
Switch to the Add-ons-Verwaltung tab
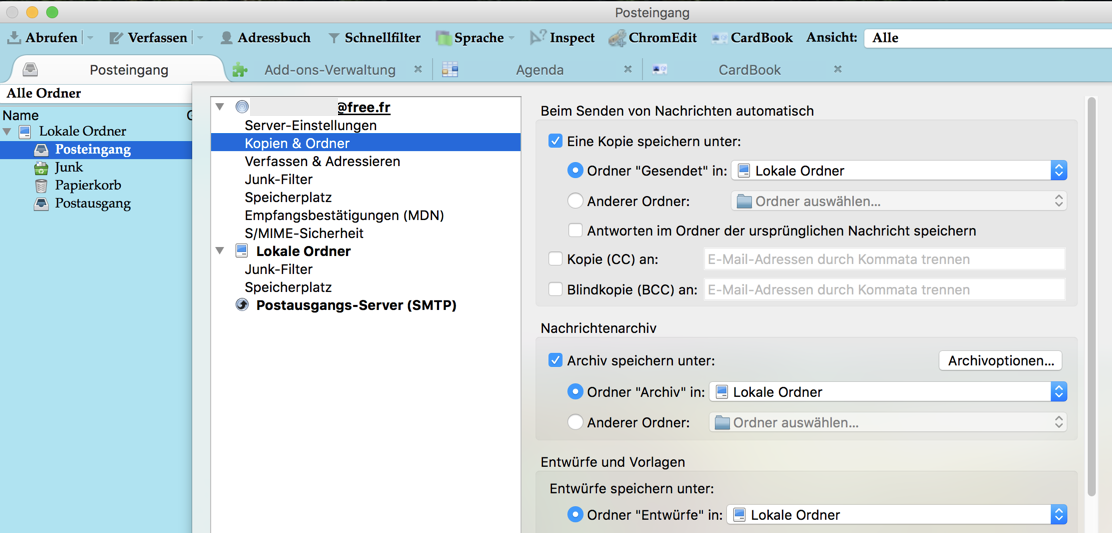(x=329, y=70)
